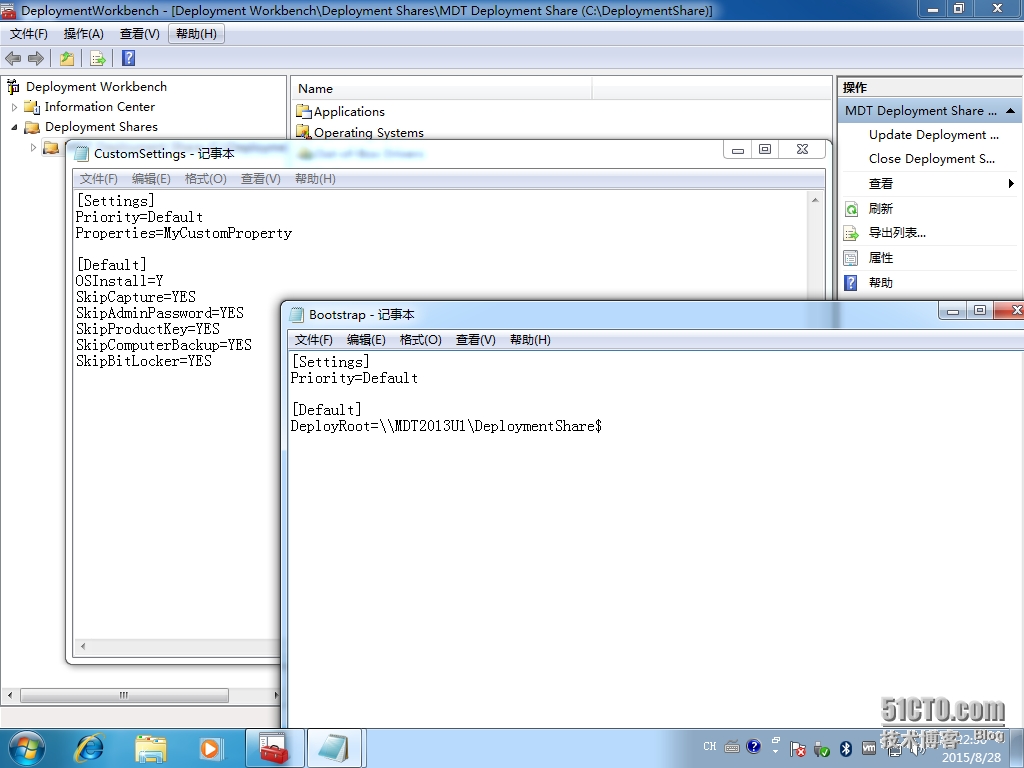Viewport: 1024px width, 768px height.
Task: Open 文件(F) menu in Bootstrap Notepad
Action: [313, 340]
